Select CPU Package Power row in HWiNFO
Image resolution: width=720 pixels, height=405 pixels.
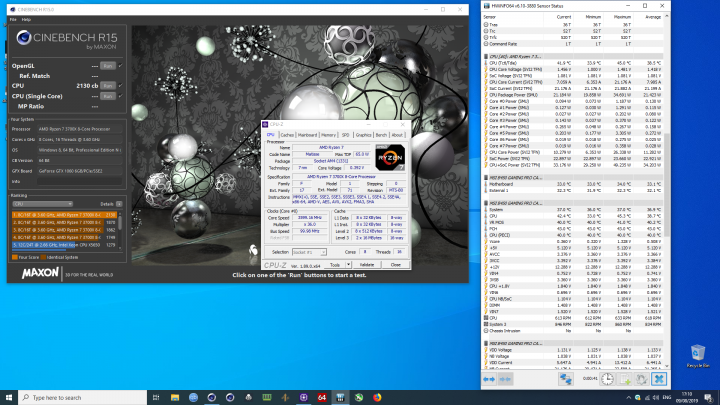(x=573, y=95)
